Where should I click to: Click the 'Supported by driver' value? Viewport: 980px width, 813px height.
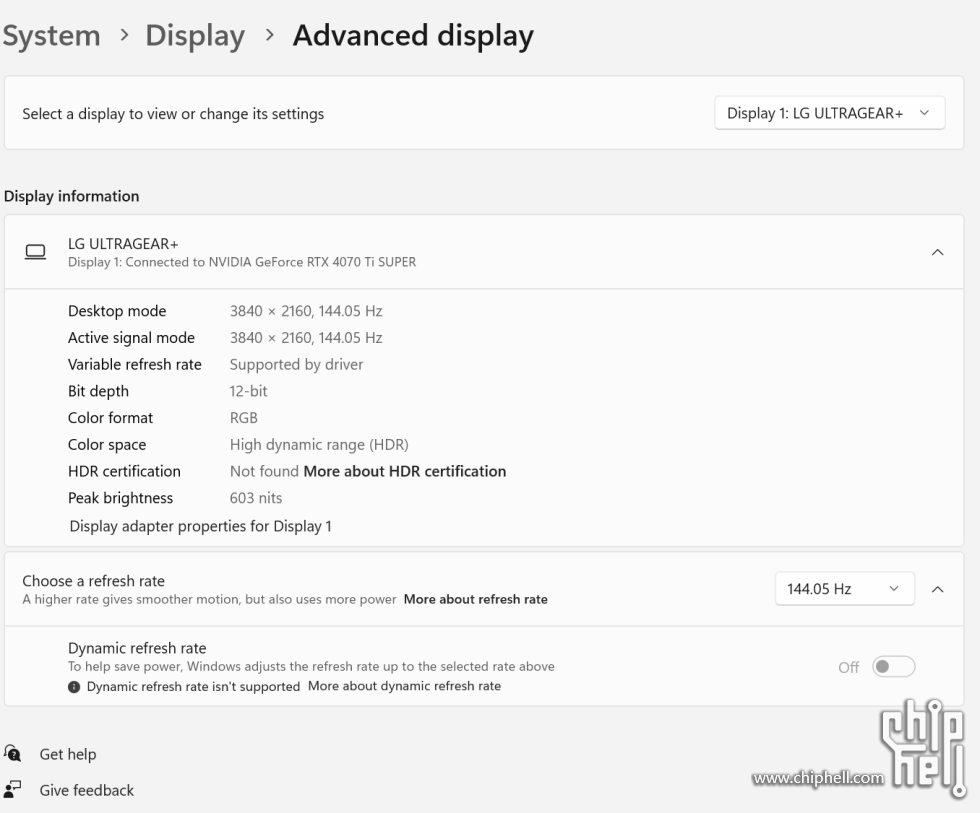coord(296,364)
